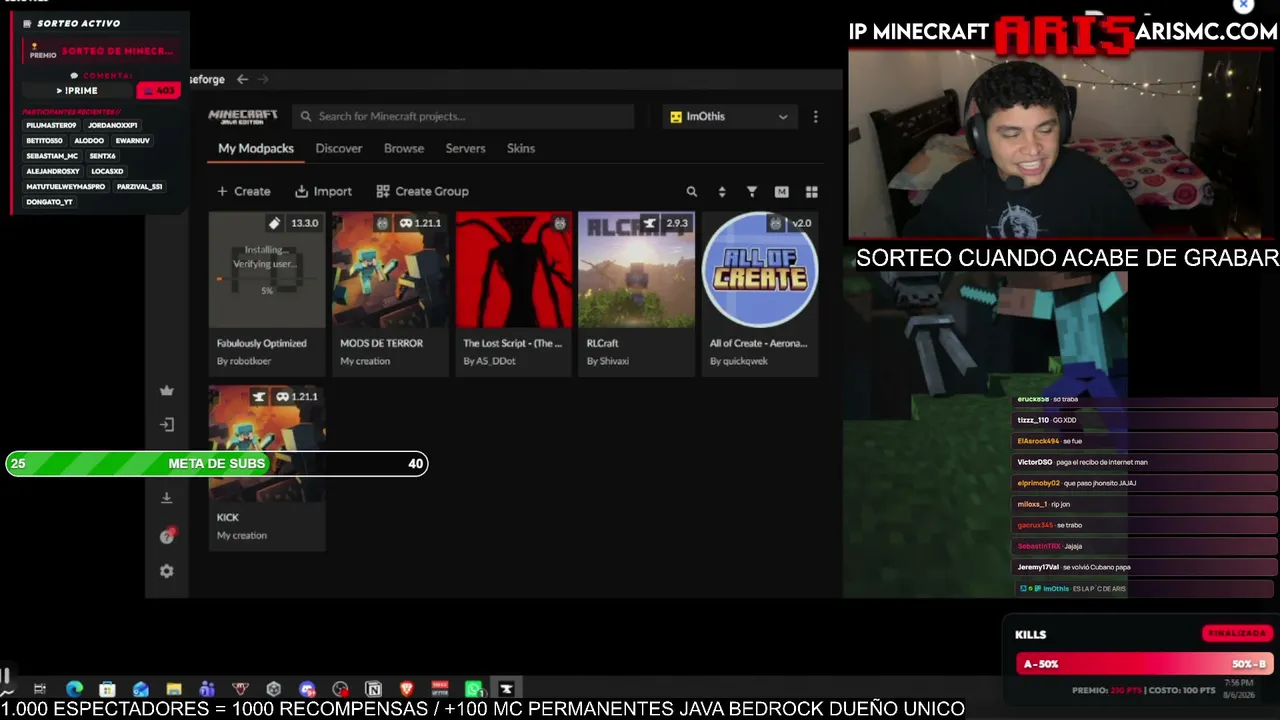This screenshot has height=720, width=1280.
Task: Expand the ImOthis account dropdown
Action: (729, 116)
